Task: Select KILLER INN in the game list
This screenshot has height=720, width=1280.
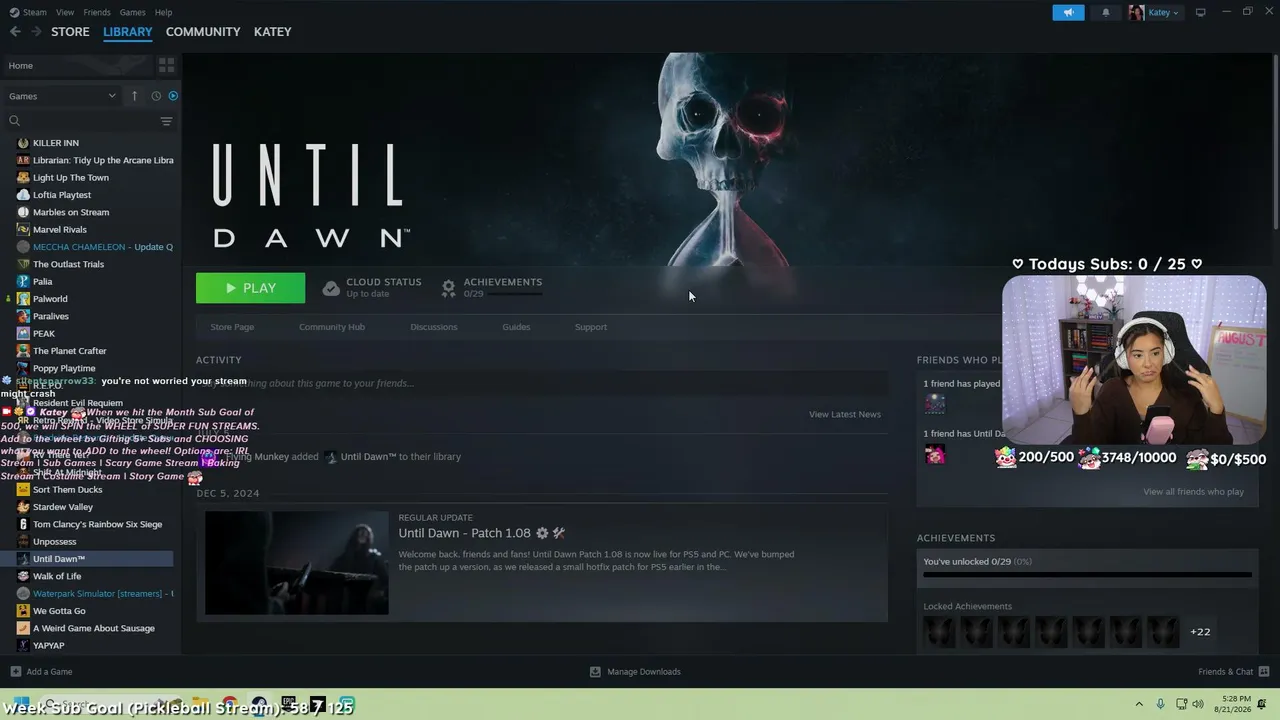Action: 56,143
